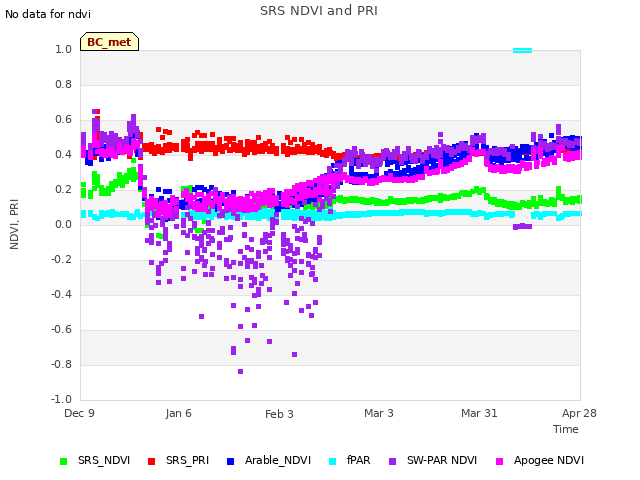The image size is (640, 480).
Task: Click the NDVI, PRI y-axis label
Action: pyautogui.click(x=14, y=224)
